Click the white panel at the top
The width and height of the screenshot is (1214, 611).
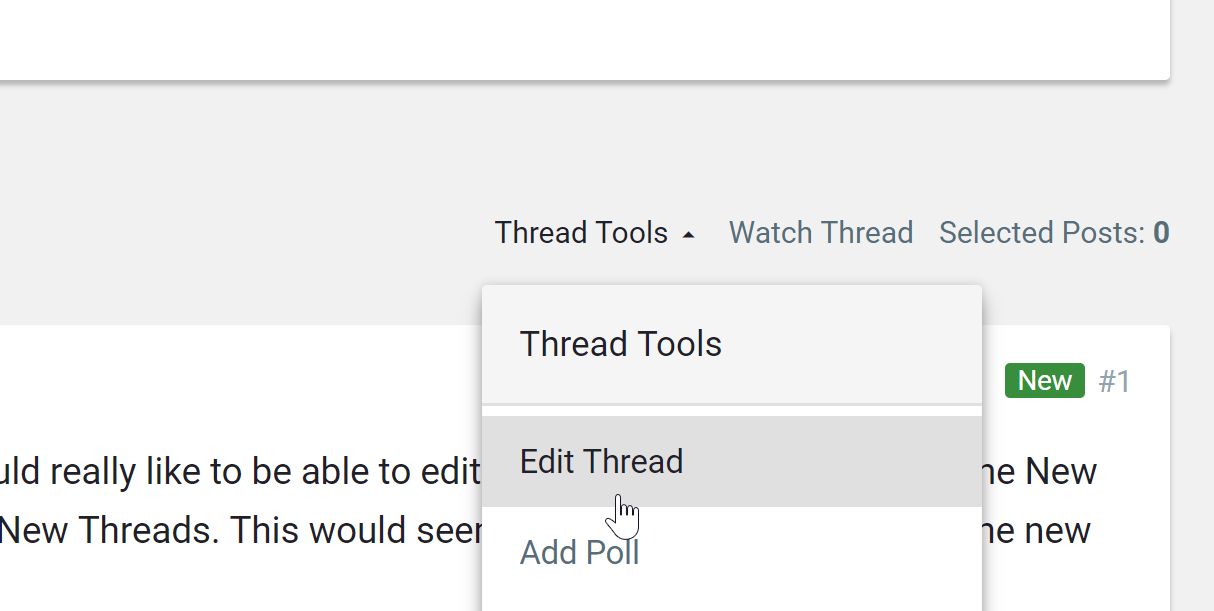tap(580, 40)
